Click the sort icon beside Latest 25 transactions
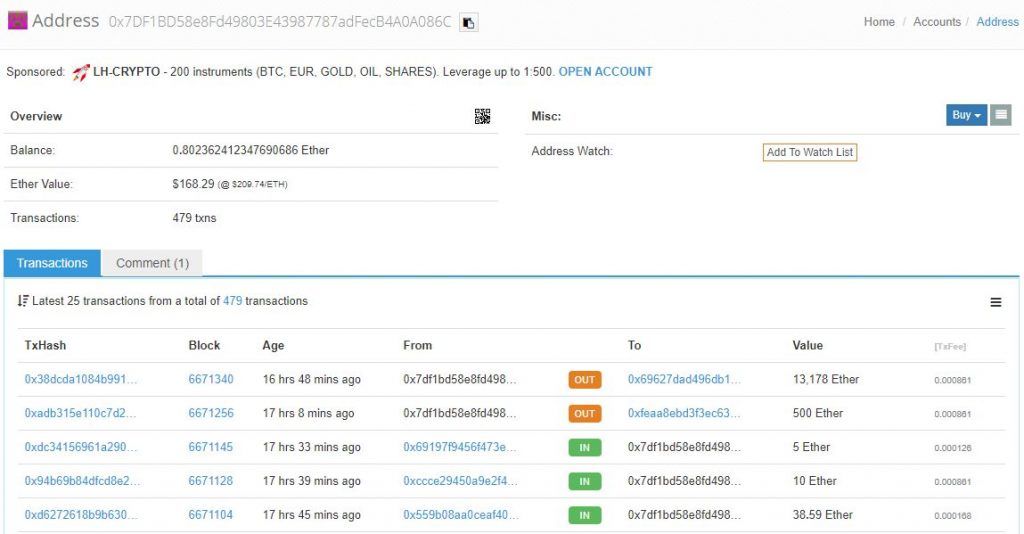Screen dimensions: 1024x534 point(23,301)
